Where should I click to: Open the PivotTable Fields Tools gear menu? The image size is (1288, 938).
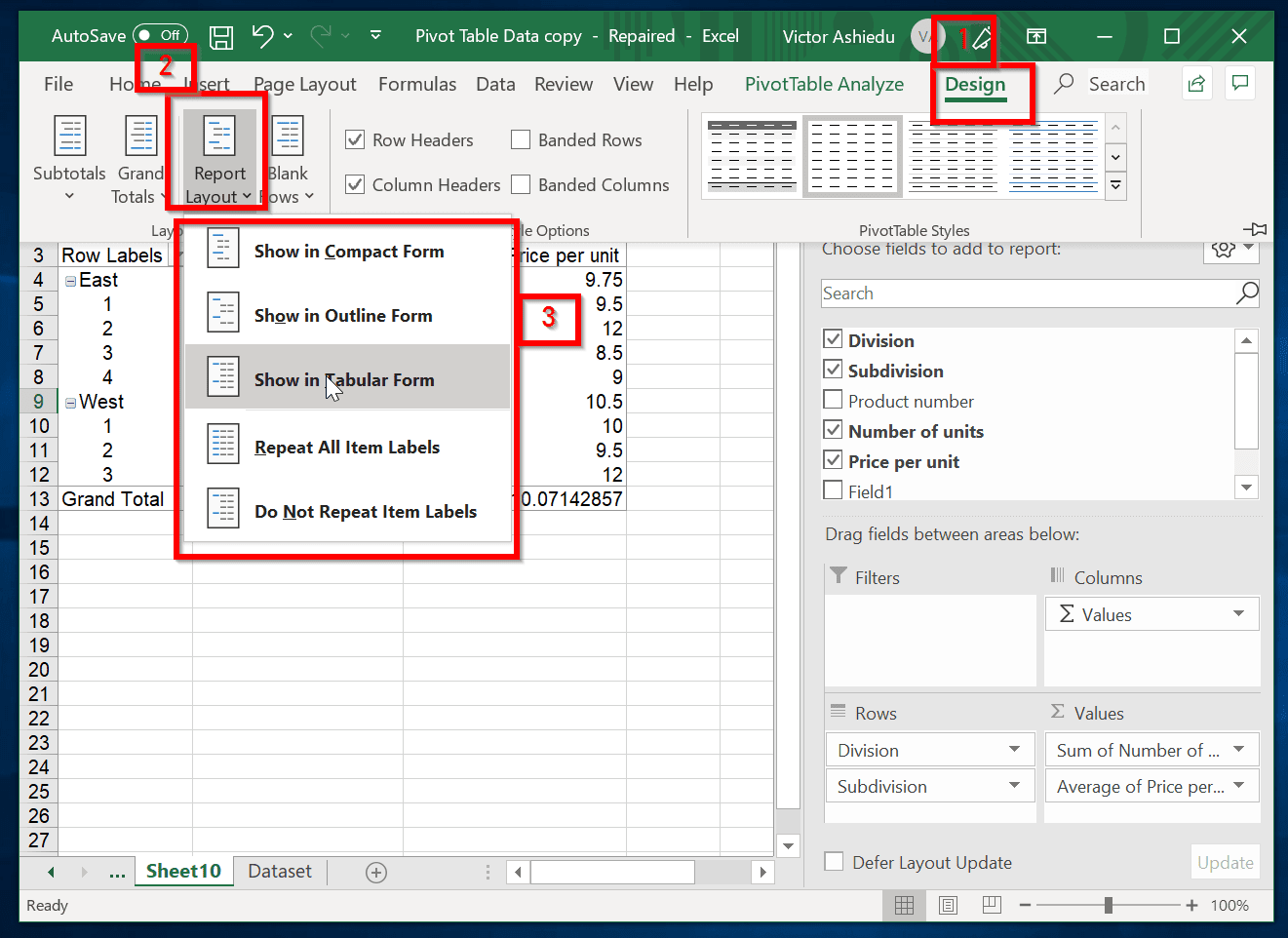click(1228, 250)
